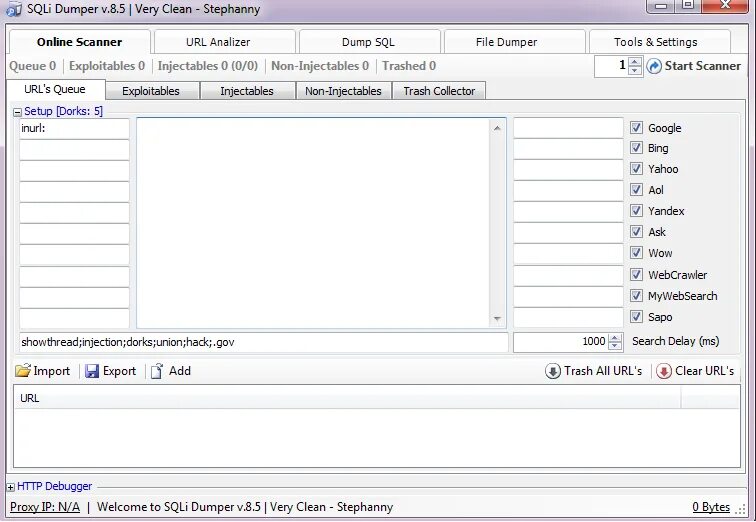The height and width of the screenshot is (522, 756).
Task: Select the Injectables sub-tab
Action: point(247,91)
